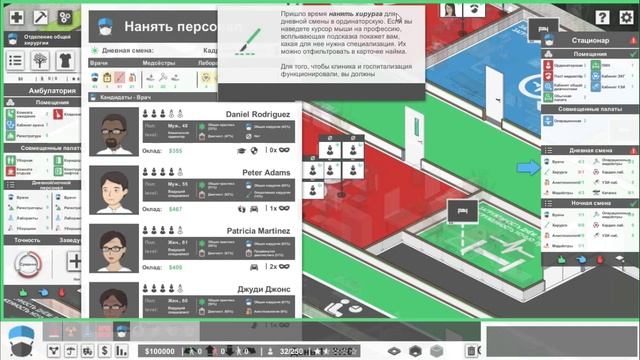Select the flat floor layer view icon

(394, 351)
